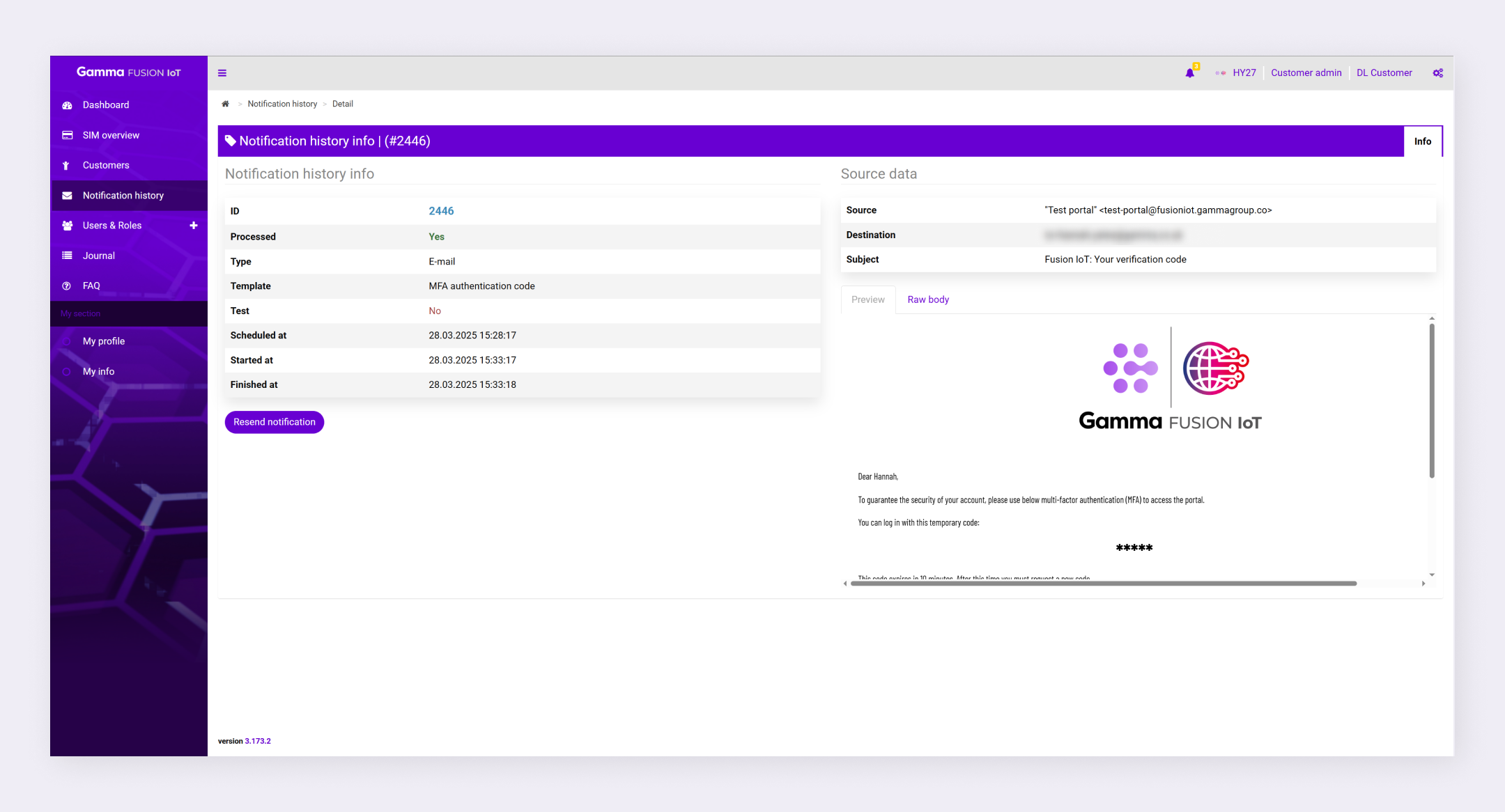Open My profile in sidebar
Image resolution: width=1505 pixels, height=812 pixels.
click(x=103, y=341)
